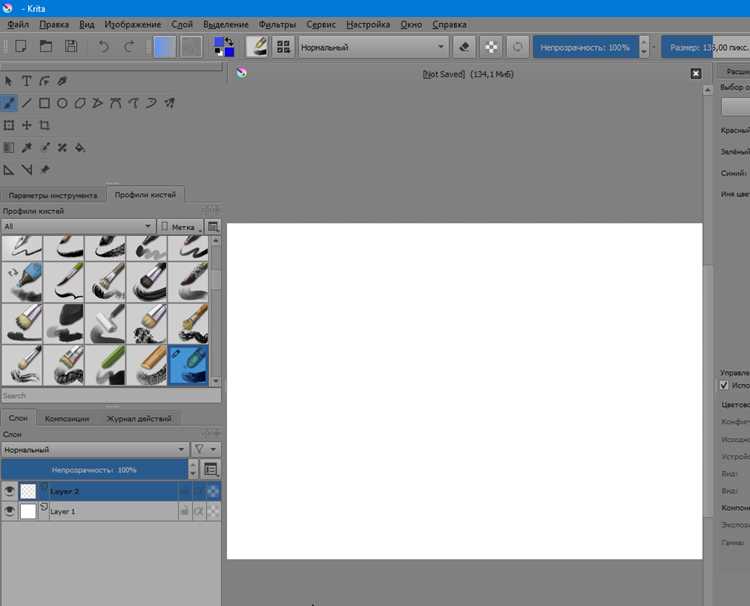Toggle the checkbox in color management panel
750x606 pixels.
(x=724, y=385)
